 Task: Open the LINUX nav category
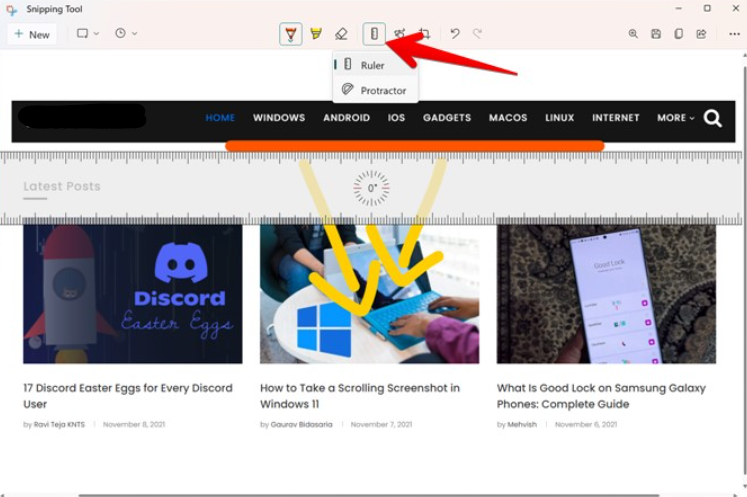(x=559, y=118)
